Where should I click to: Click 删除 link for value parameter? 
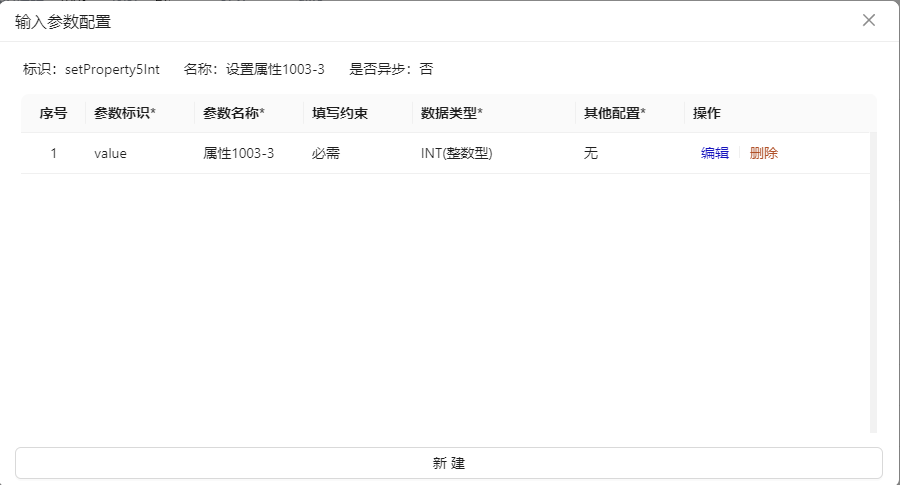763,153
